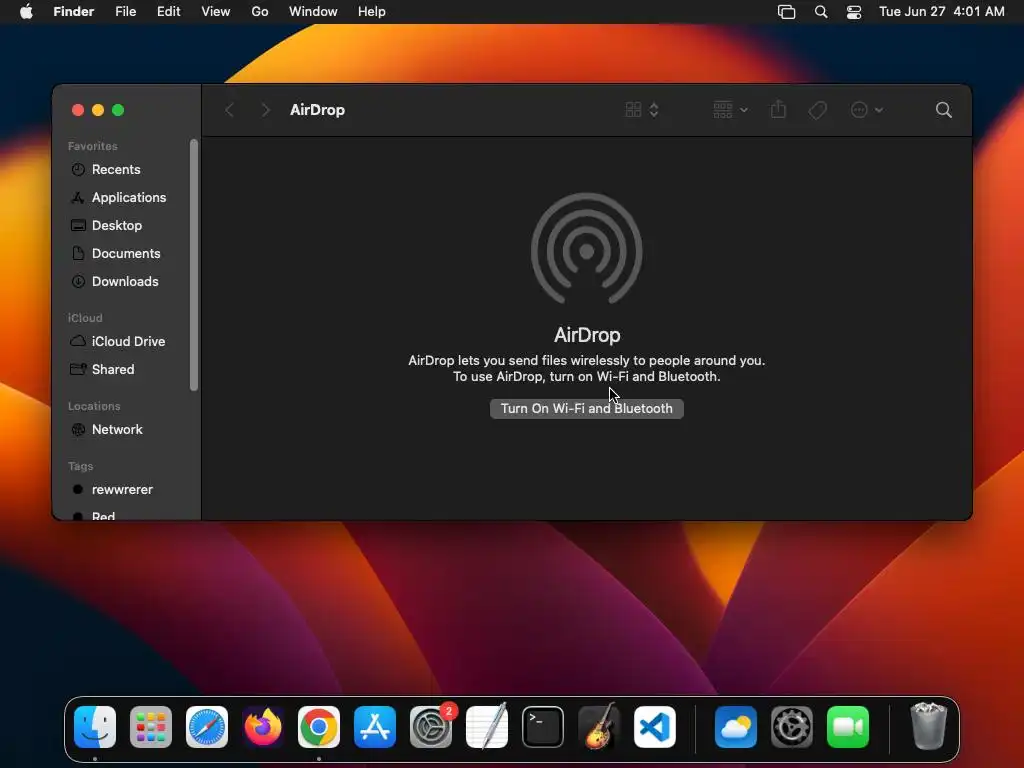Image resolution: width=1024 pixels, height=768 pixels.
Task: Zoom the AirDrop window with green button
Action: 118,110
